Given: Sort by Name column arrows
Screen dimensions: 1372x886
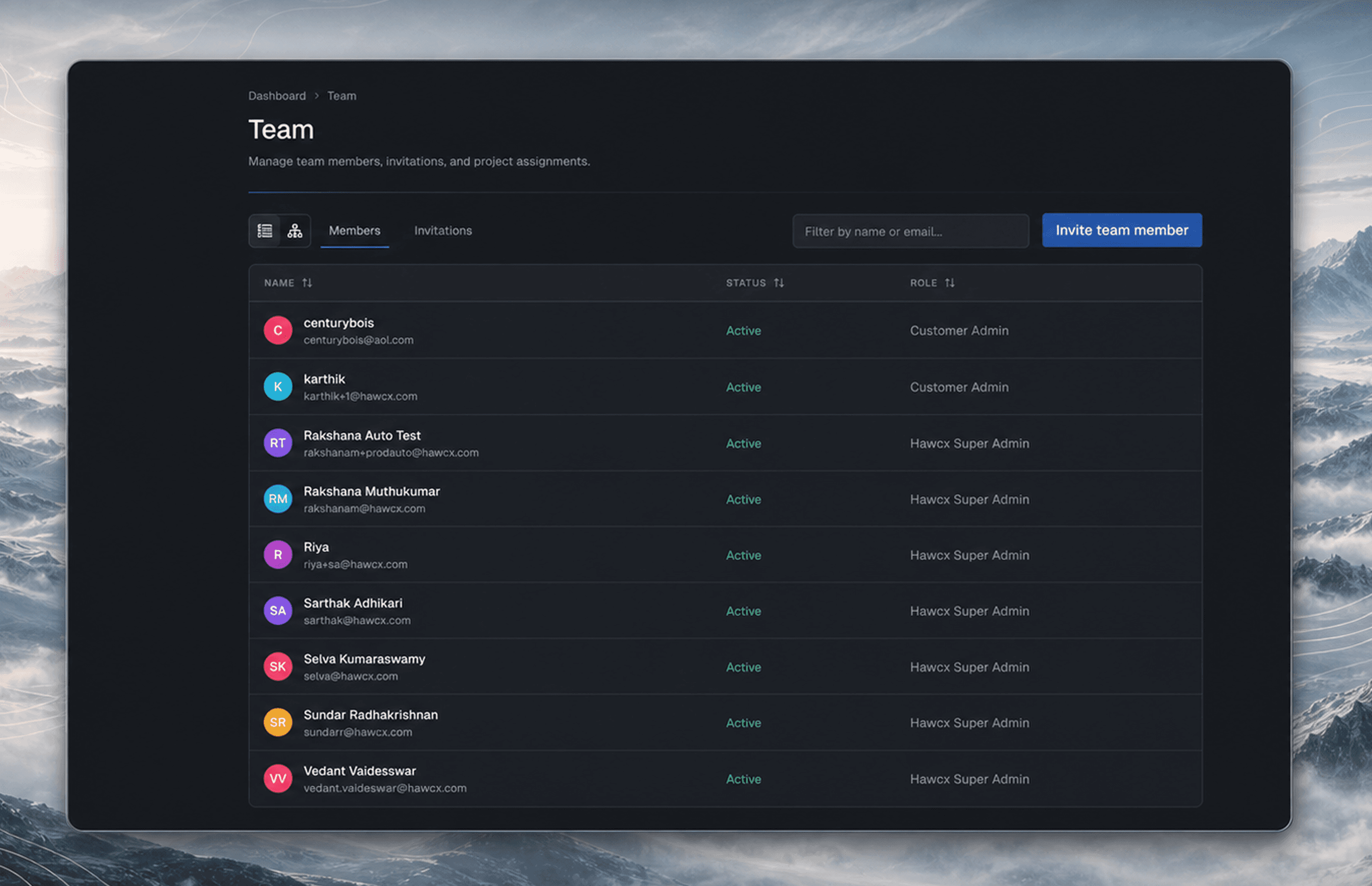Looking at the screenshot, I should tap(307, 282).
